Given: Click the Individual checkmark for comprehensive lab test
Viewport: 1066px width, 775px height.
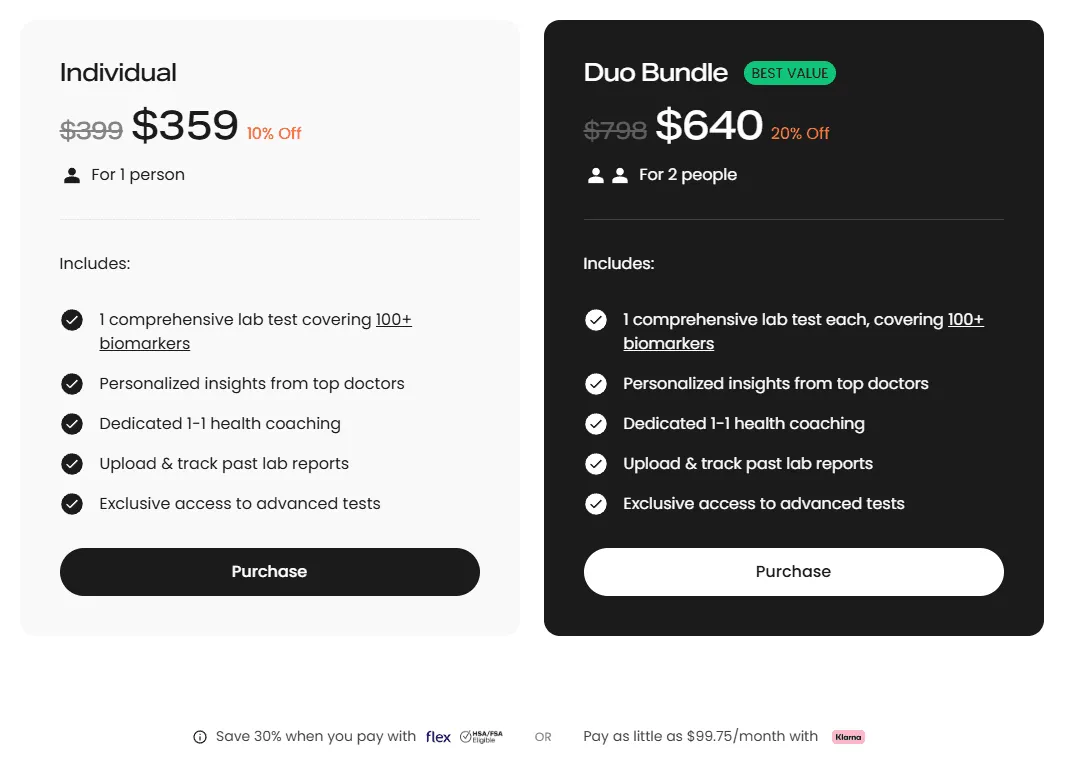Looking at the screenshot, I should tap(72, 320).
